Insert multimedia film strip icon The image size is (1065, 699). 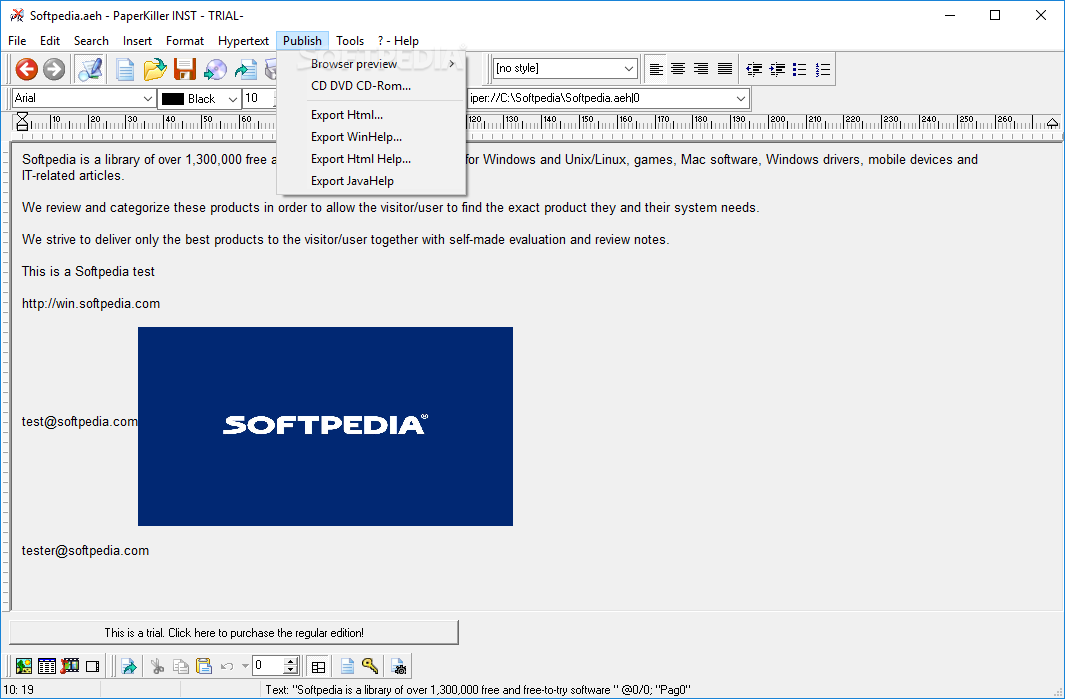[x=70, y=666]
